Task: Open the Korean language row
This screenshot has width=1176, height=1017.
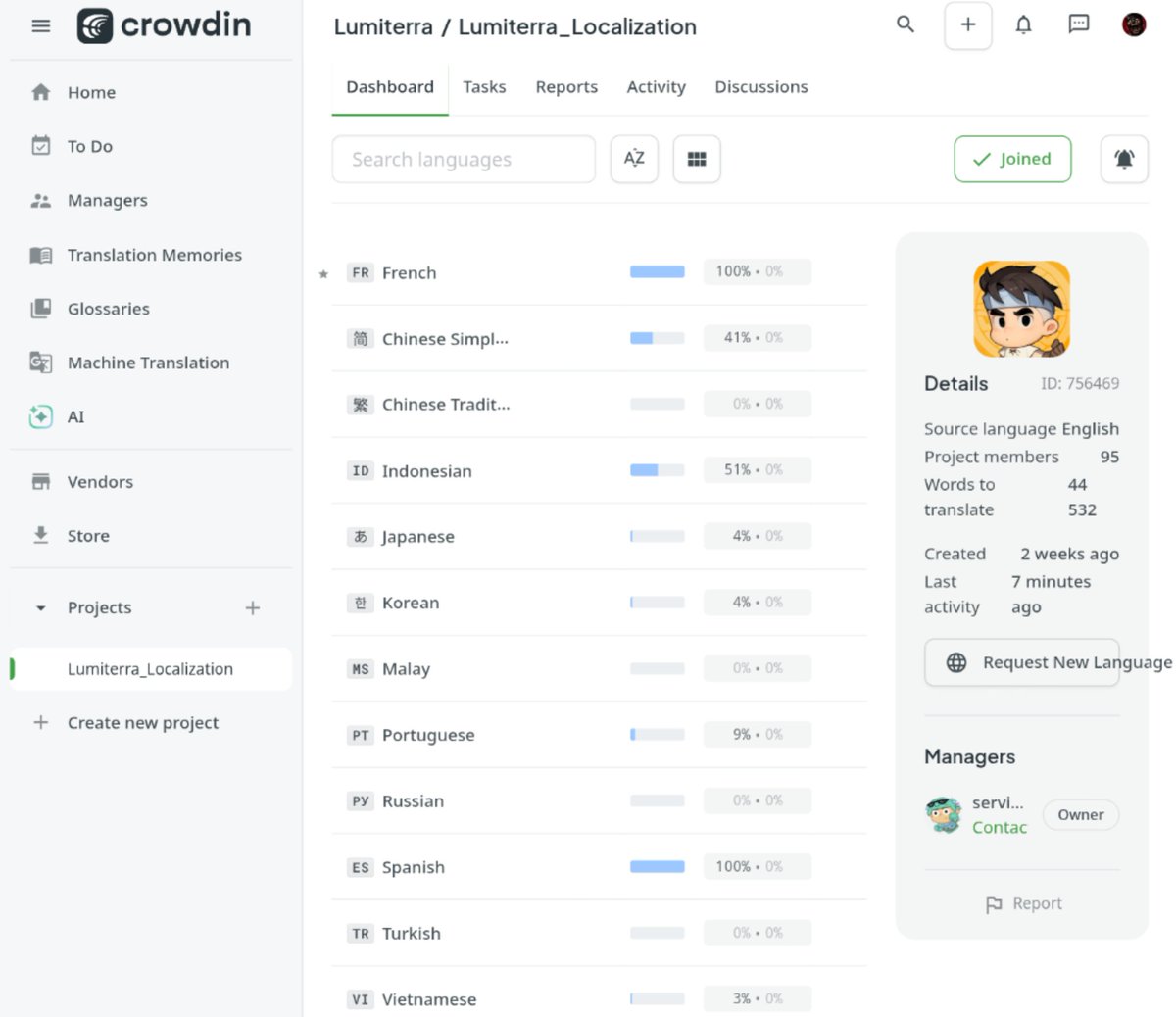Action: click(599, 603)
